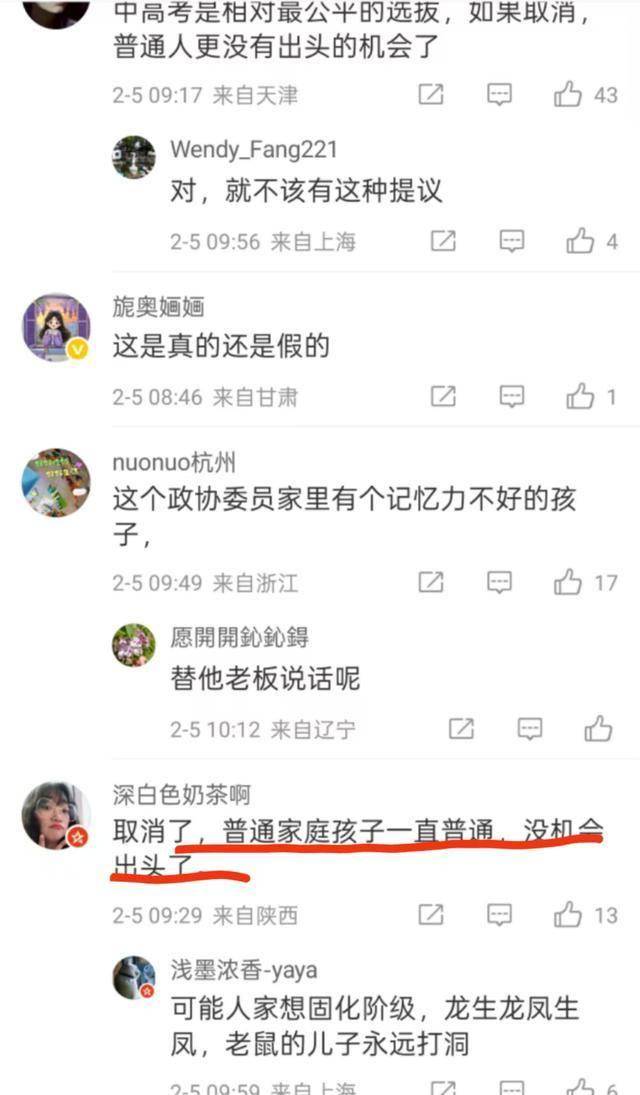640x1095 pixels.
Task: Tap repost icon on Wendy_Fang221's reply
Action: click(443, 242)
